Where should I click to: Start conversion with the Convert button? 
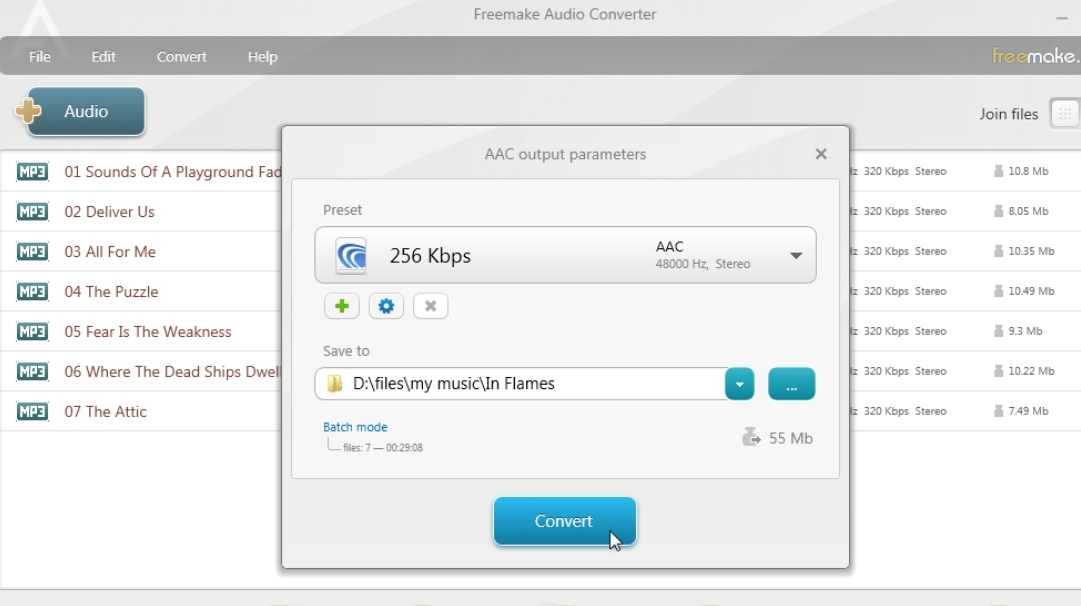tap(565, 521)
